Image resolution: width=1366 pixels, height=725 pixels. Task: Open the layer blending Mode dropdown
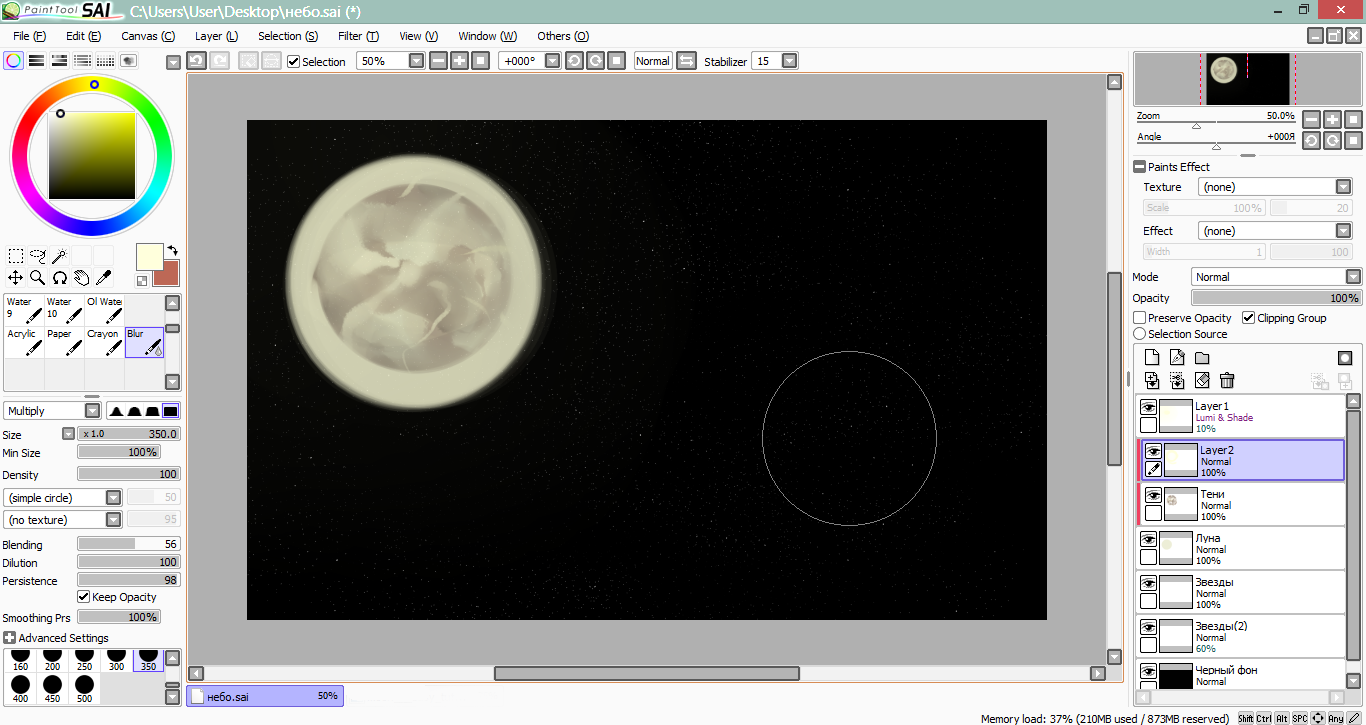pos(1276,277)
